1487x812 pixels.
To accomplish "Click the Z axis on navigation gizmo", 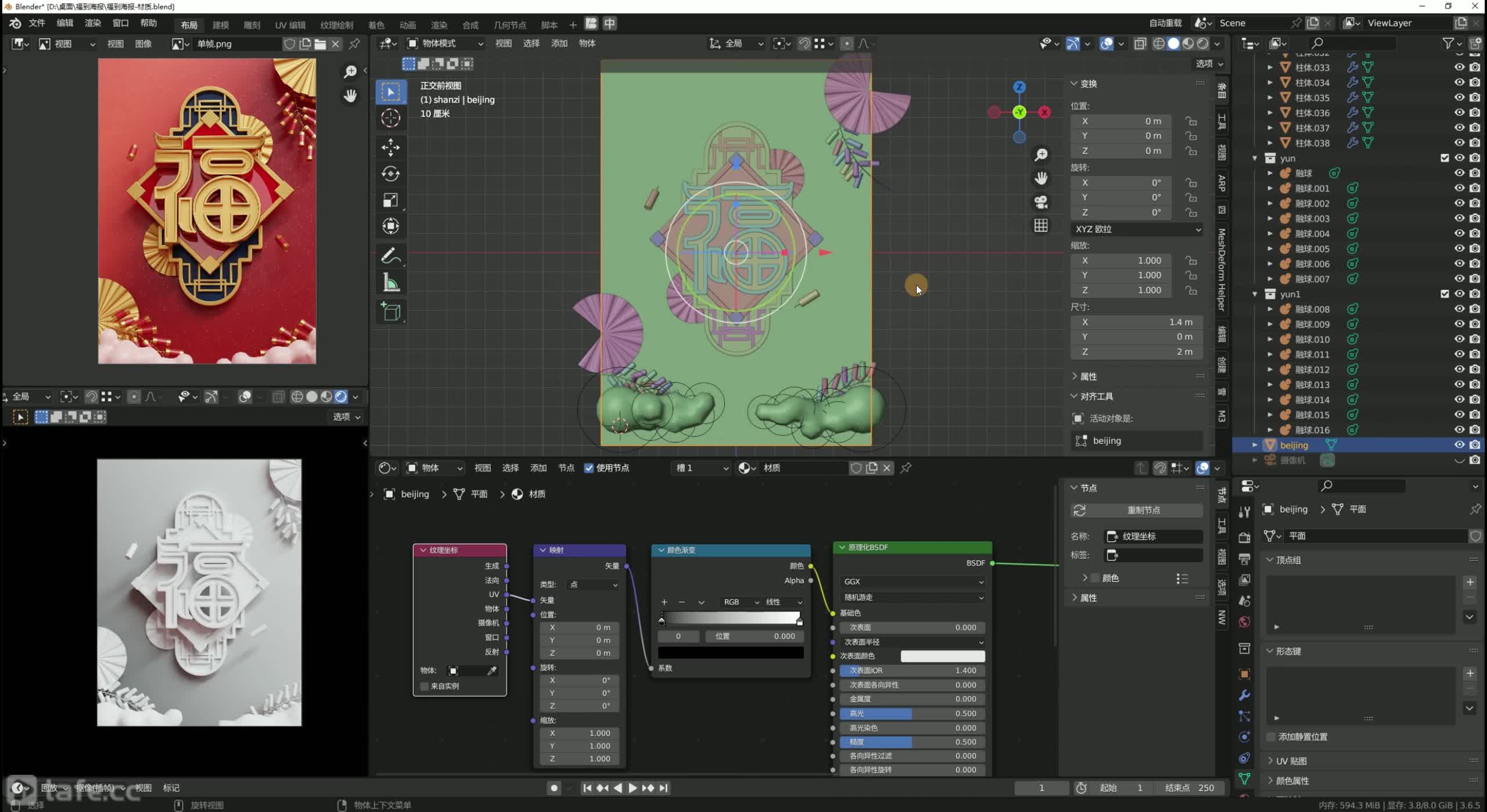I will click(x=1019, y=87).
